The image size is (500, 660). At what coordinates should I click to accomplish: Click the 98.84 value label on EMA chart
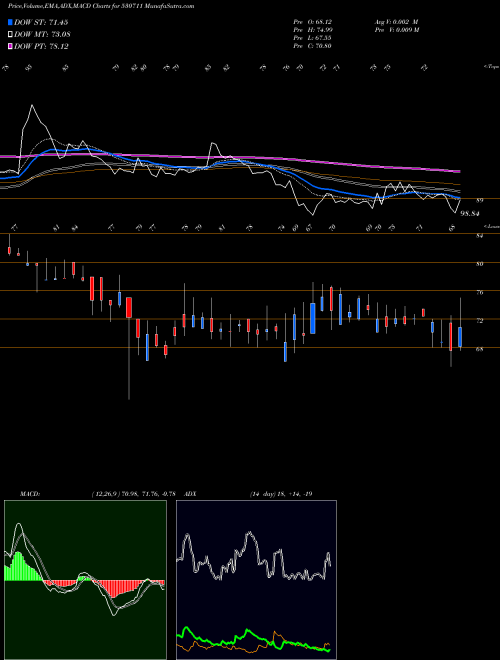pos(470,214)
